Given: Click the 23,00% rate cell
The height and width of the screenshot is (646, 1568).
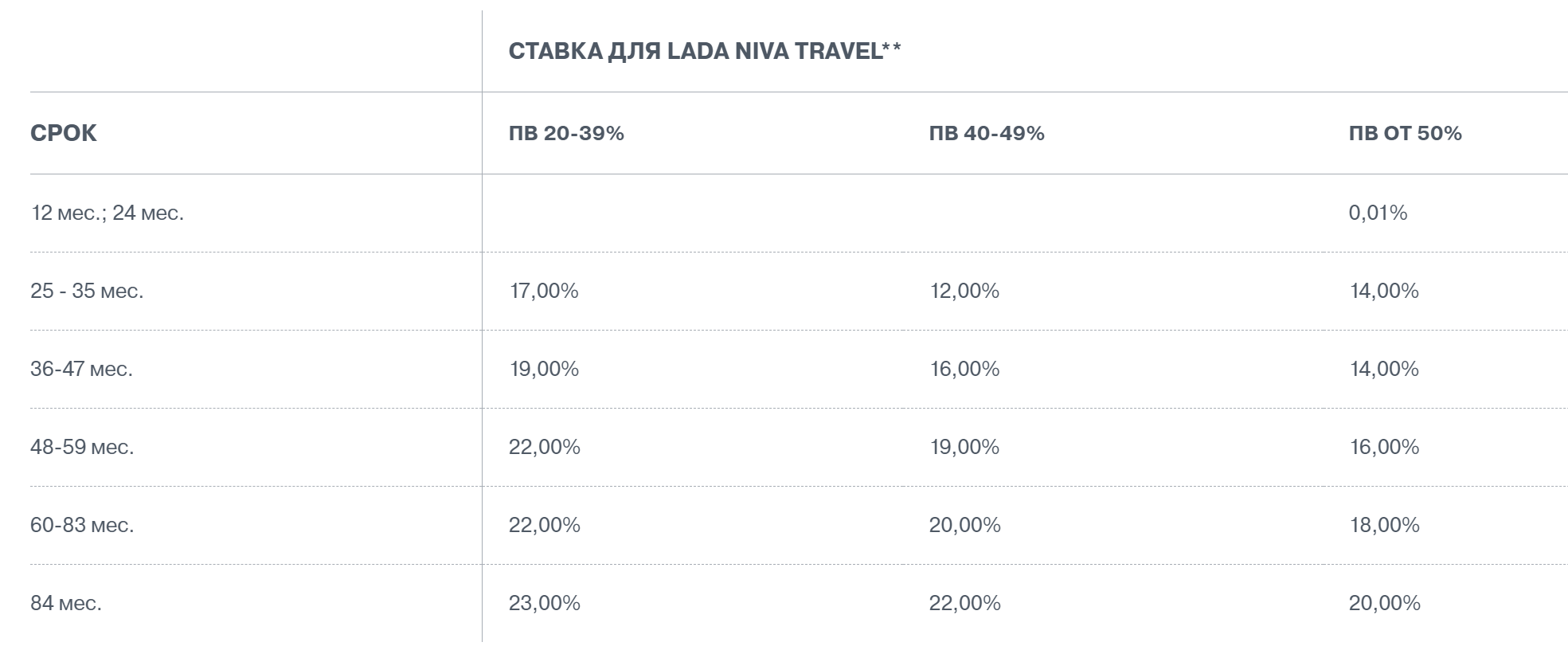Looking at the screenshot, I should pos(545,603).
